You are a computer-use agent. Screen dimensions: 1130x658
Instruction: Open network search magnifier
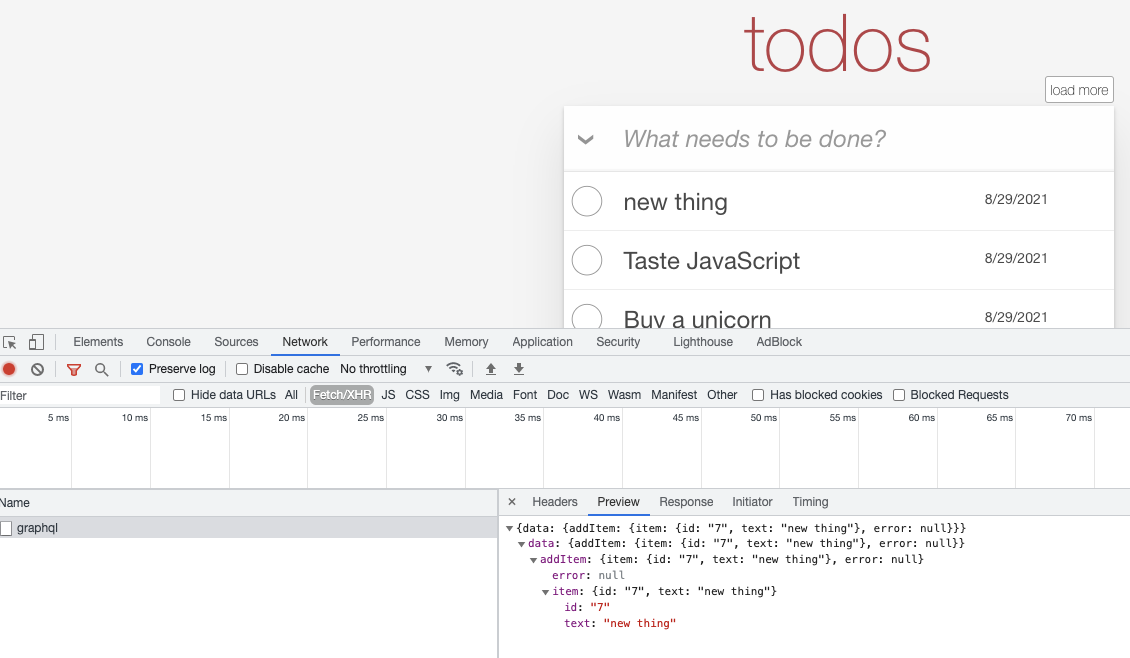pos(102,369)
